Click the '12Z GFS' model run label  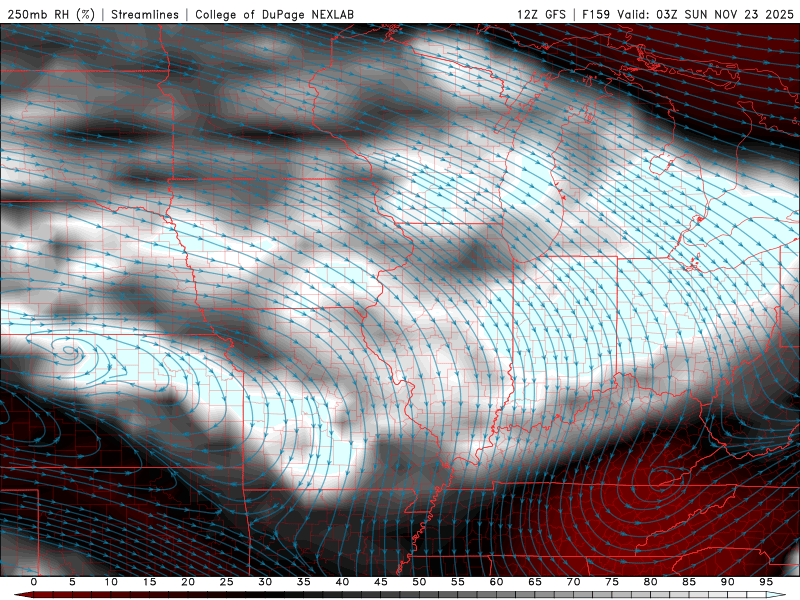[x=541, y=14]
